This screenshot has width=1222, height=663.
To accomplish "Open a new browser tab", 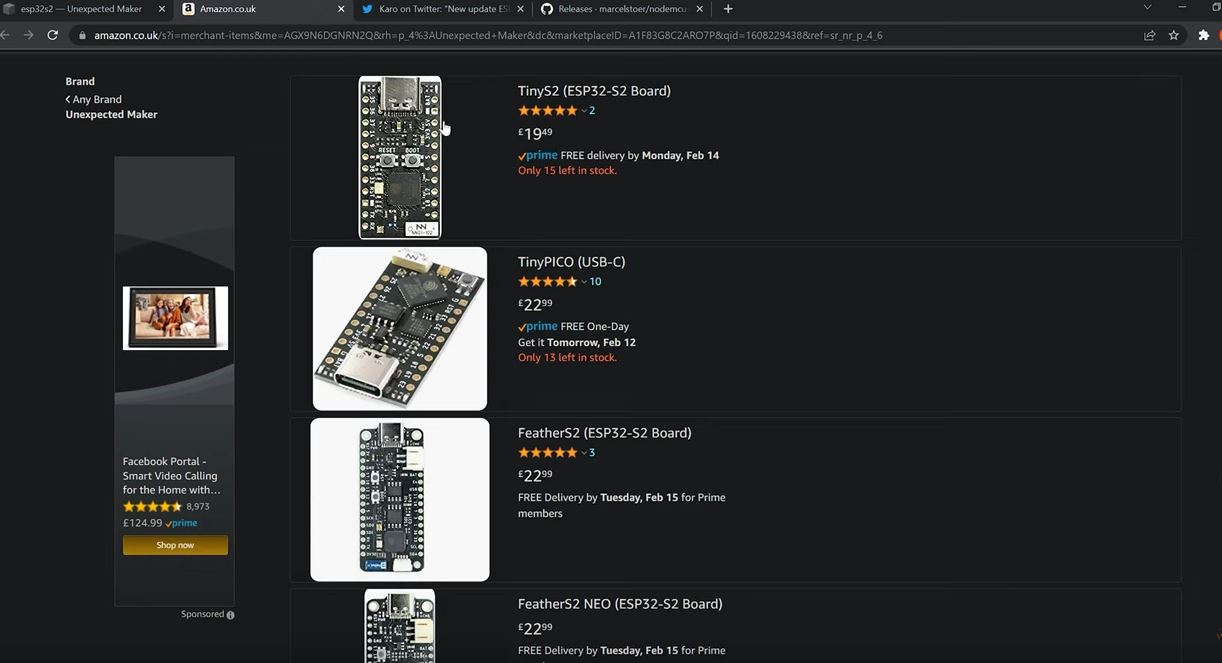I will pyautogui.click(x=728, y=9).
